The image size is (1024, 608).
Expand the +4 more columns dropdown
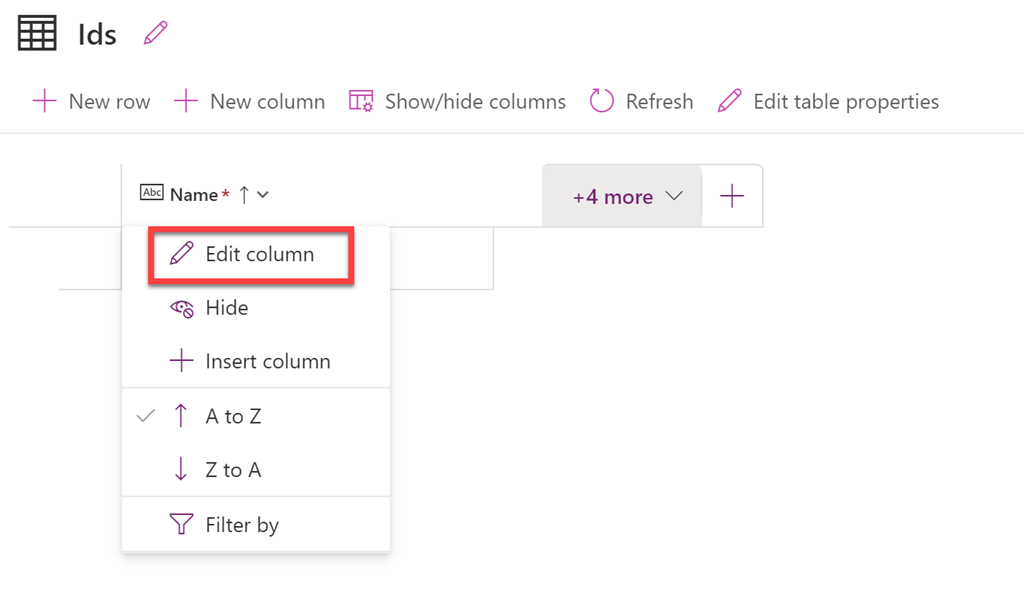627,197
